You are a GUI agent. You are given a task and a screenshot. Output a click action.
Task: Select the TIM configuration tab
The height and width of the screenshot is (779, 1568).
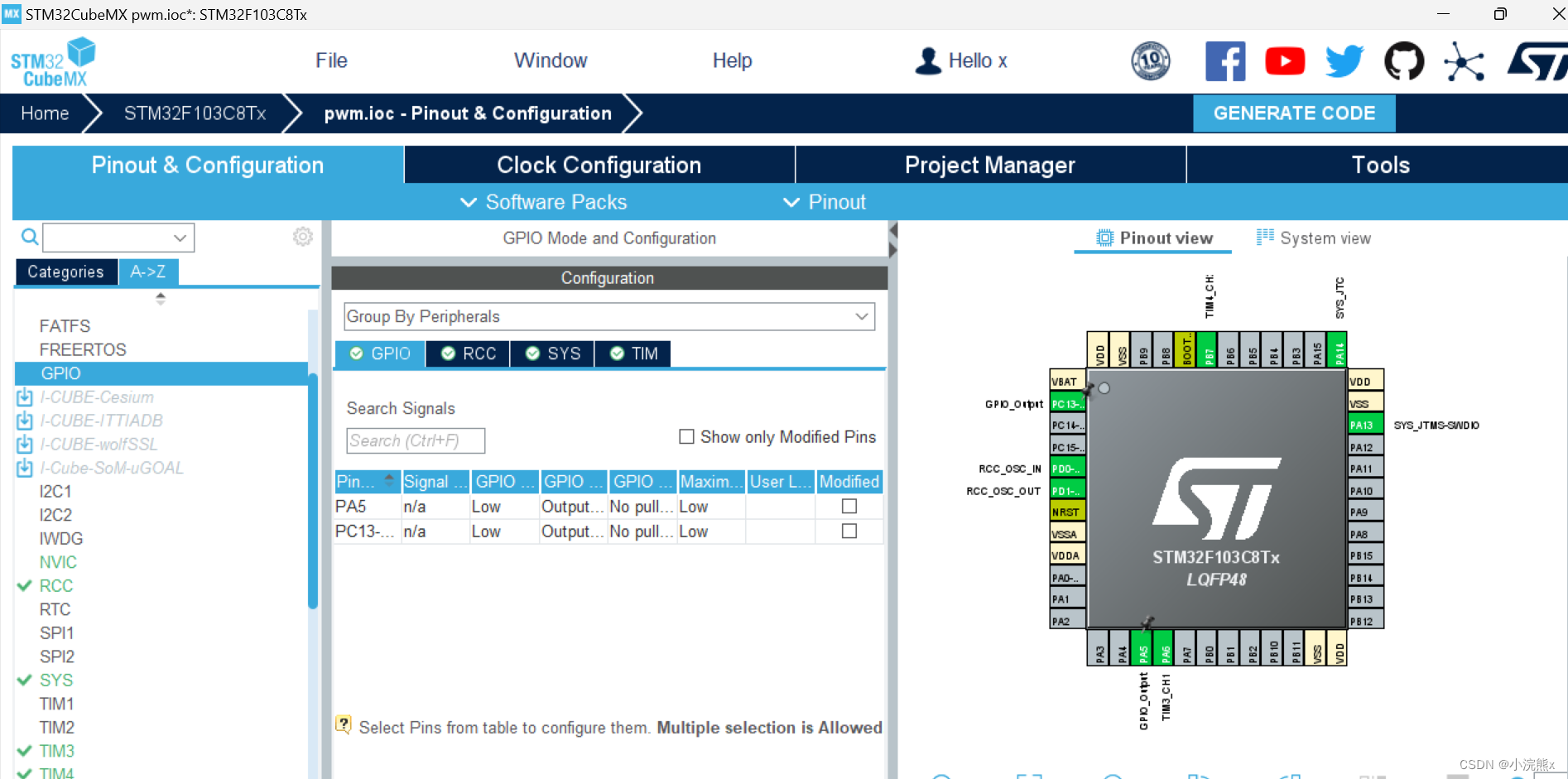[633, 353]
